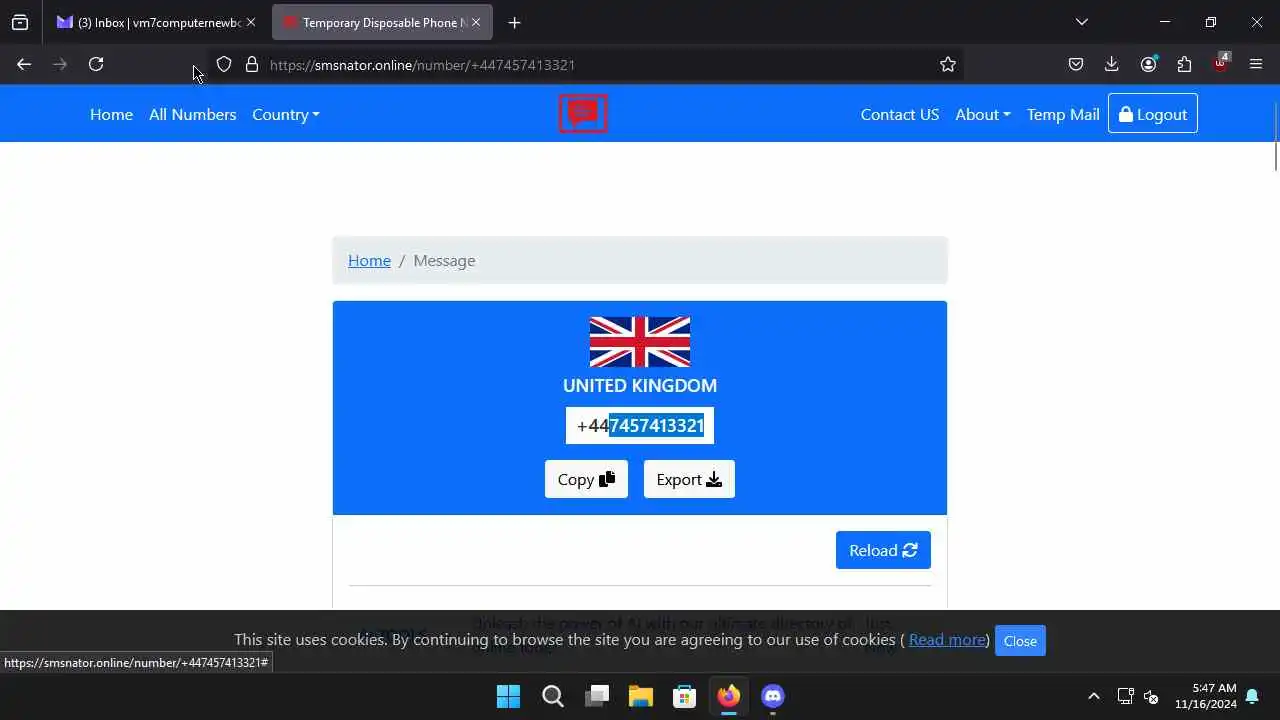Viewport: 1280px width, 720px height.
Task: Open Discord from taskbar
Action: 773,696
